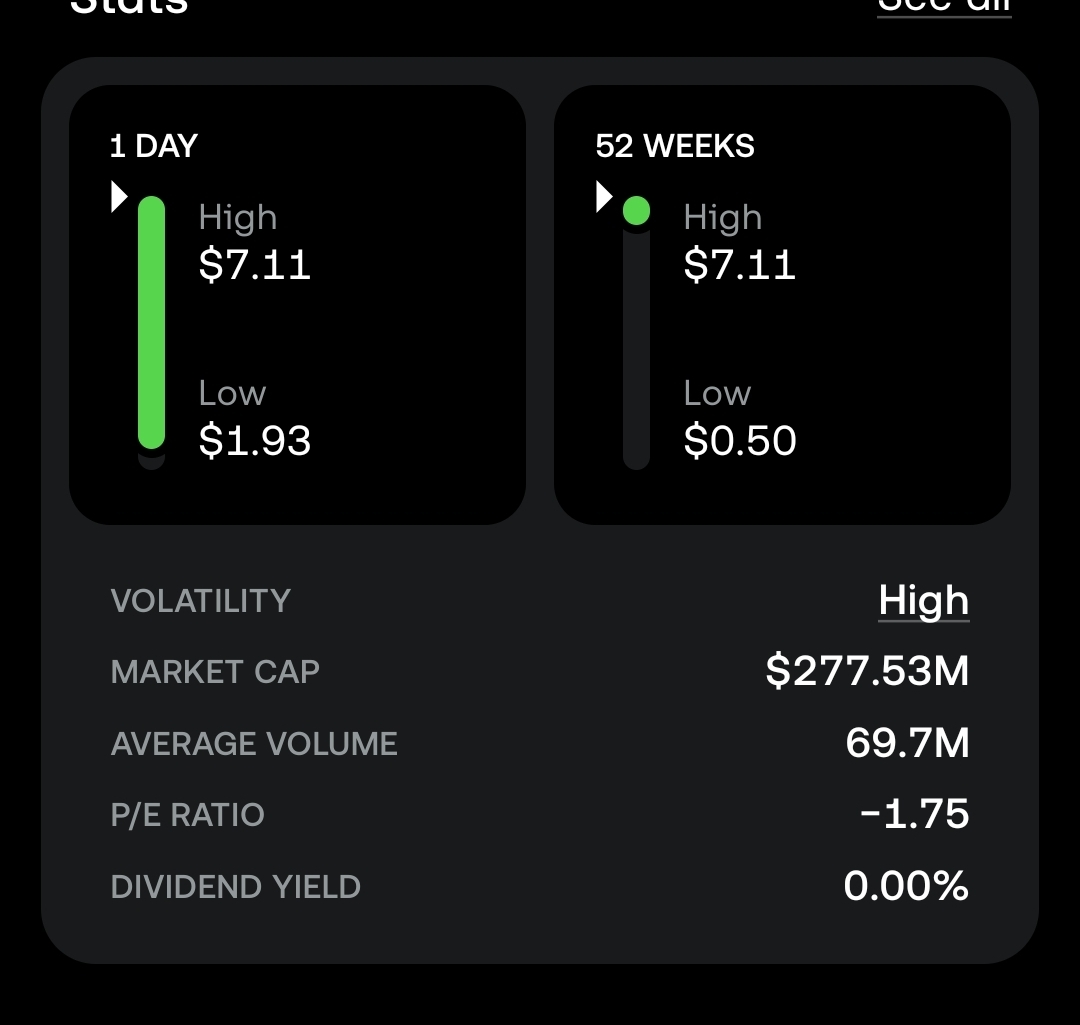Click the green dot on 52 WEEKS range

636,211
